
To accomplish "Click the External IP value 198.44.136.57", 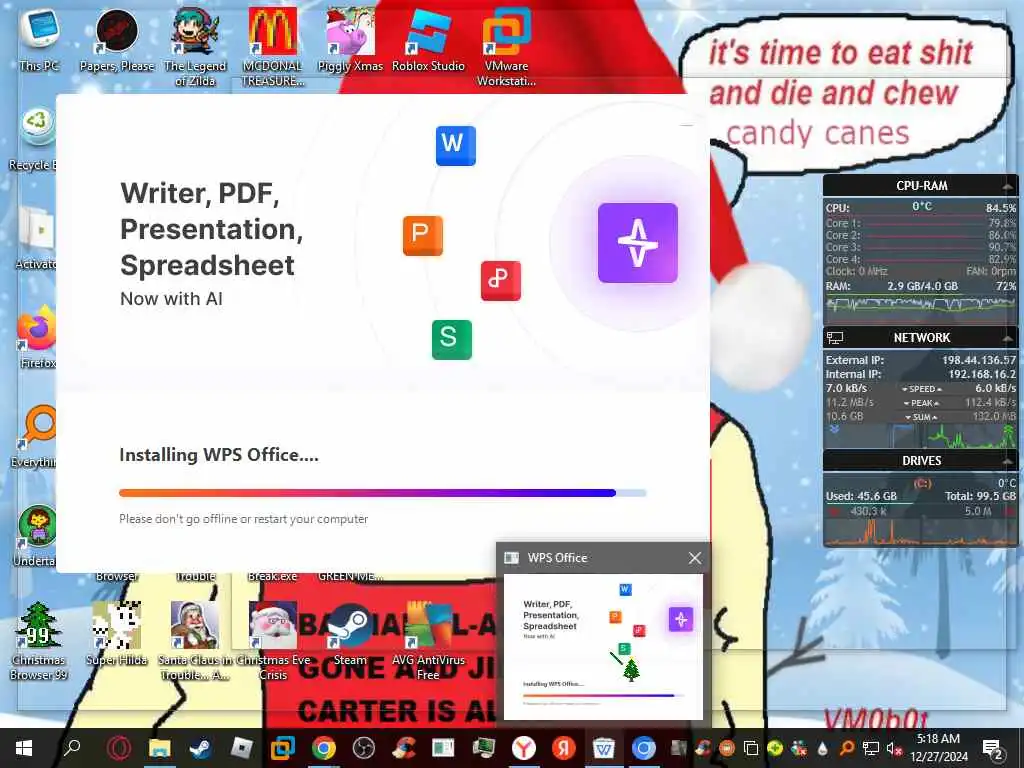I will (x=978, y=360).
